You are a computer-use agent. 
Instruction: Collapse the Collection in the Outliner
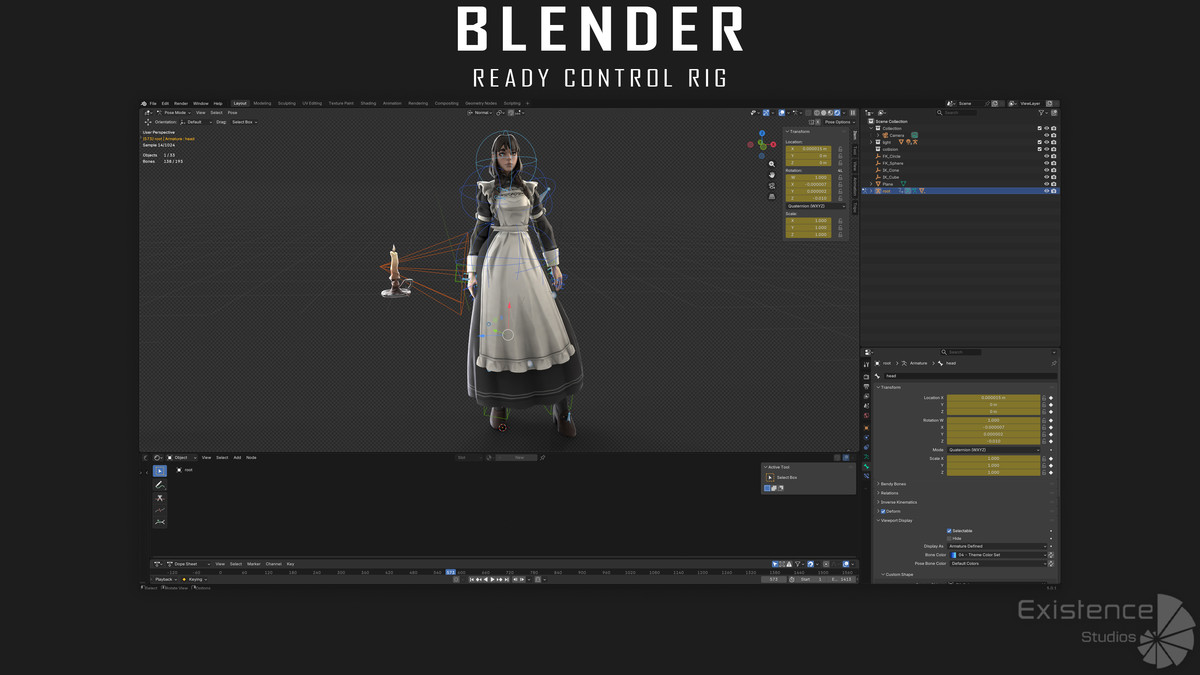point(871,128)
